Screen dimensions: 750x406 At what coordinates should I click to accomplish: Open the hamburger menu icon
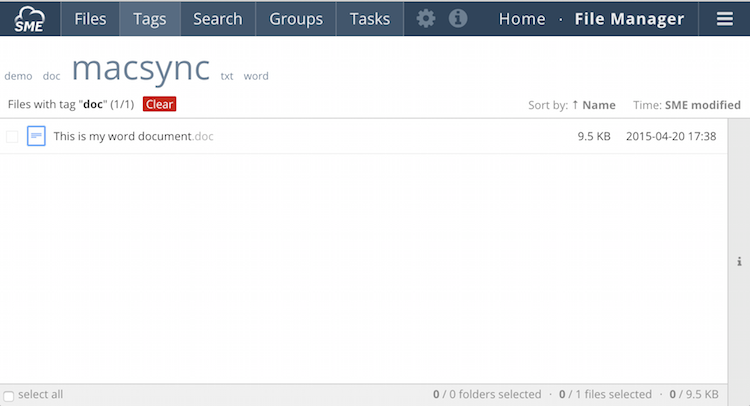coord(725,19)
